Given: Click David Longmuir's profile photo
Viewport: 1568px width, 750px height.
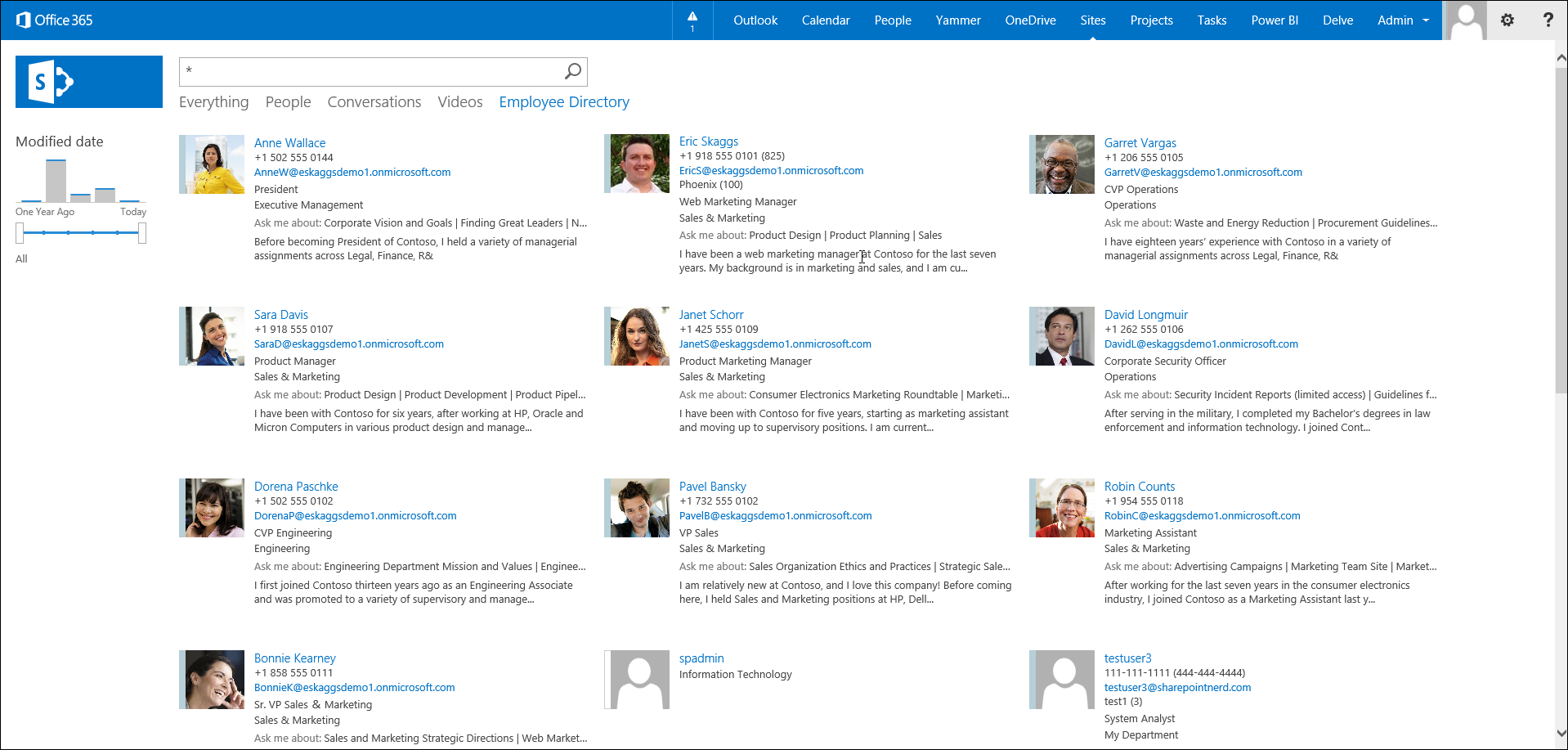Looking at the screenshot, I should tap(1062, 336).
